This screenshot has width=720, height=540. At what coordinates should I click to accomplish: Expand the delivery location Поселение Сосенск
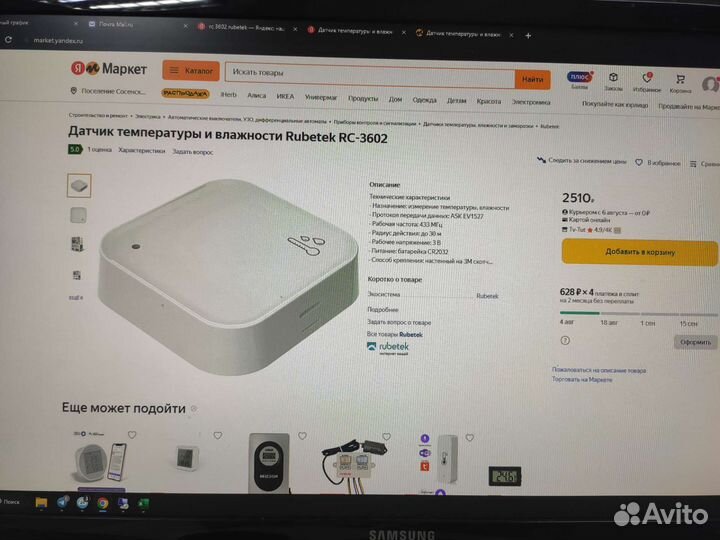108,91
